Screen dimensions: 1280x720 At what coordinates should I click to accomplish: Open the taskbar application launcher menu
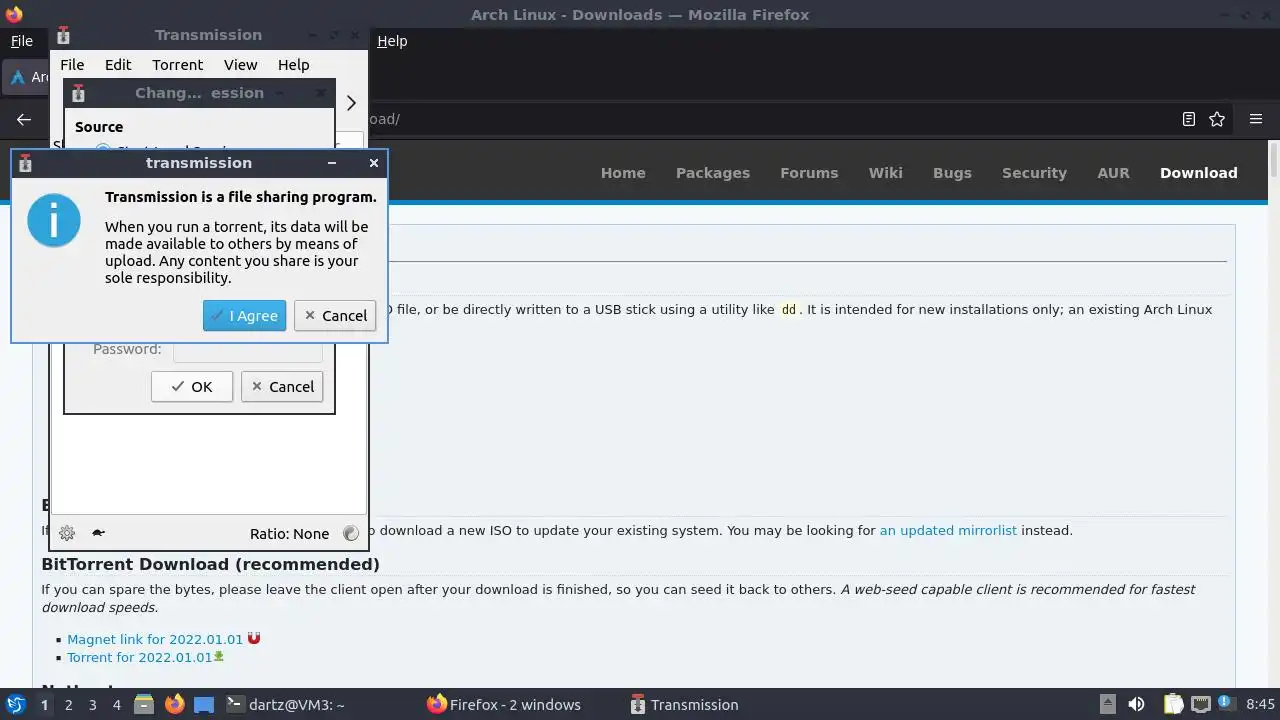point(16,705)
